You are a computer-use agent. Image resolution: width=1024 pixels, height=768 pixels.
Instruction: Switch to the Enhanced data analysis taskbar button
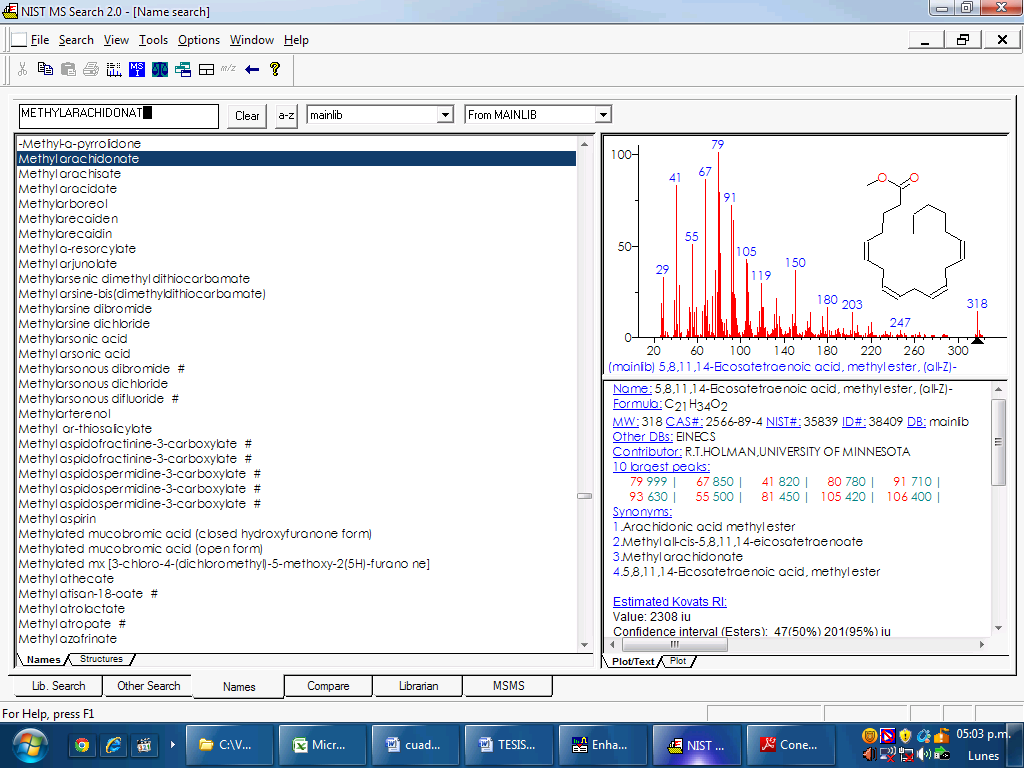point(601,744)
